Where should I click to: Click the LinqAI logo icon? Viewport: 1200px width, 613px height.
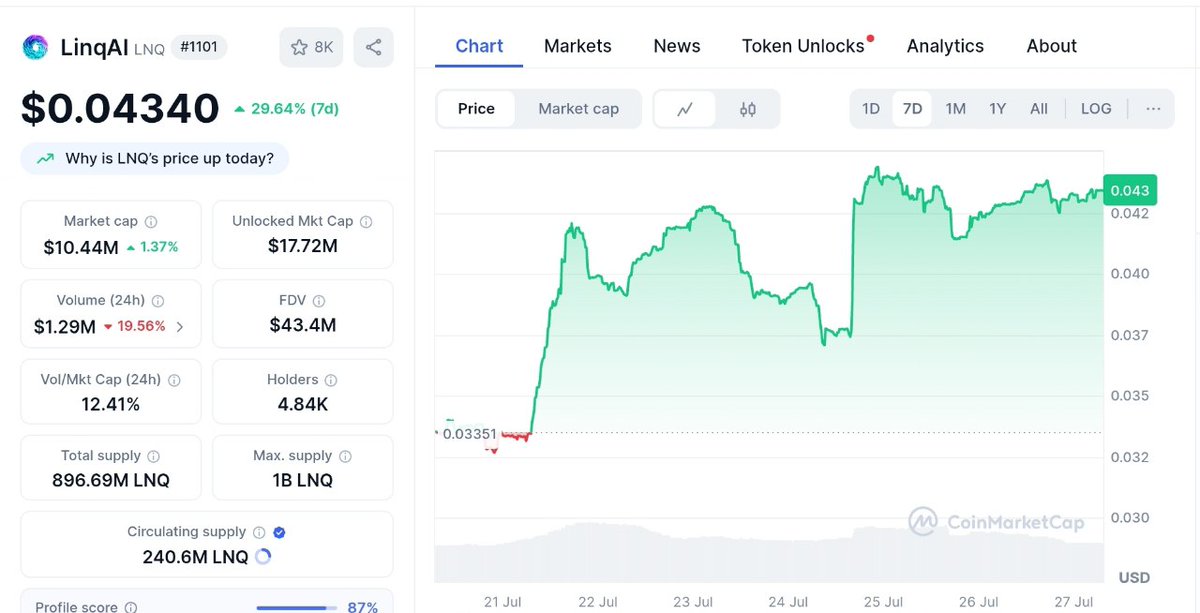click(x=35, y=47)
